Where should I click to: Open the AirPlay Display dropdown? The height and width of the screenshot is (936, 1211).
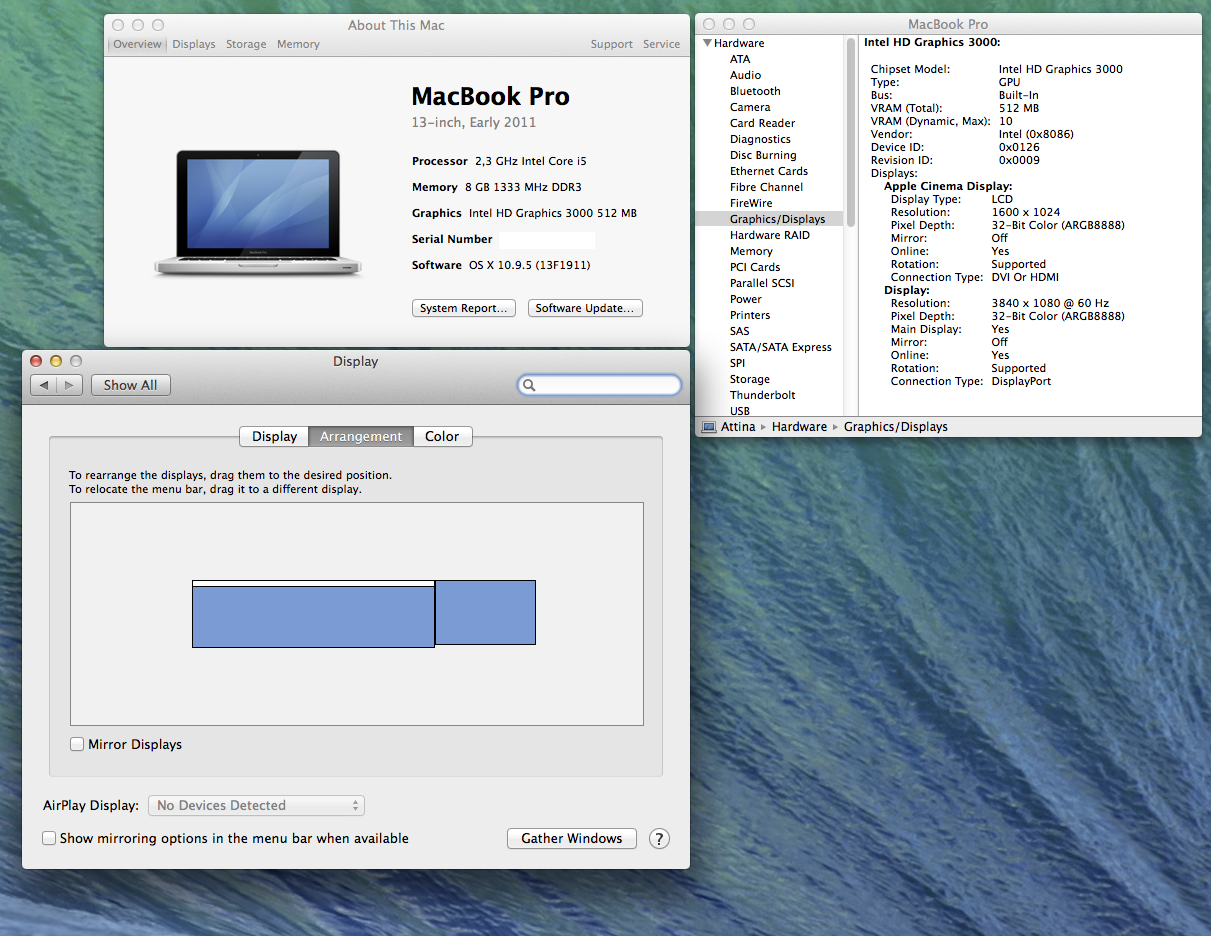click(x=256, y=805)
